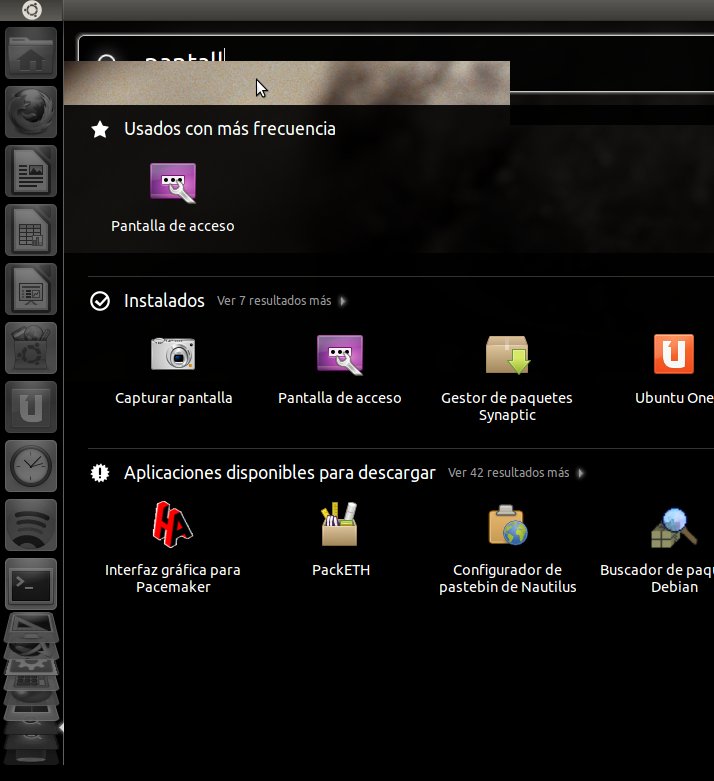
Task: Launch Gestor de paquetes Synaptic
Action: click(507, 379)
